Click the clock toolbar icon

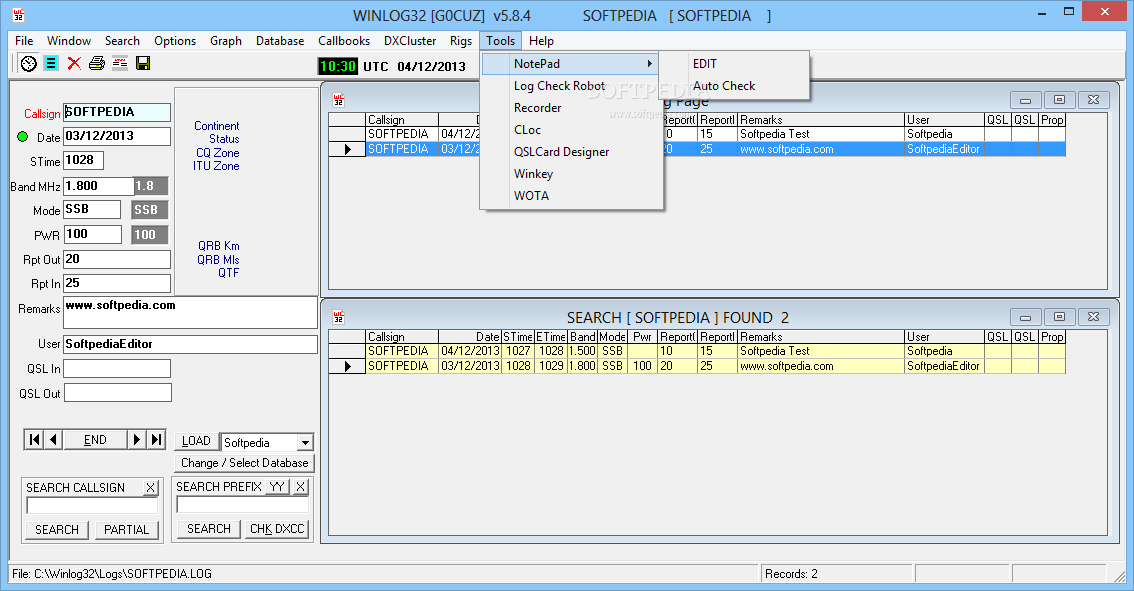point(28,64)
